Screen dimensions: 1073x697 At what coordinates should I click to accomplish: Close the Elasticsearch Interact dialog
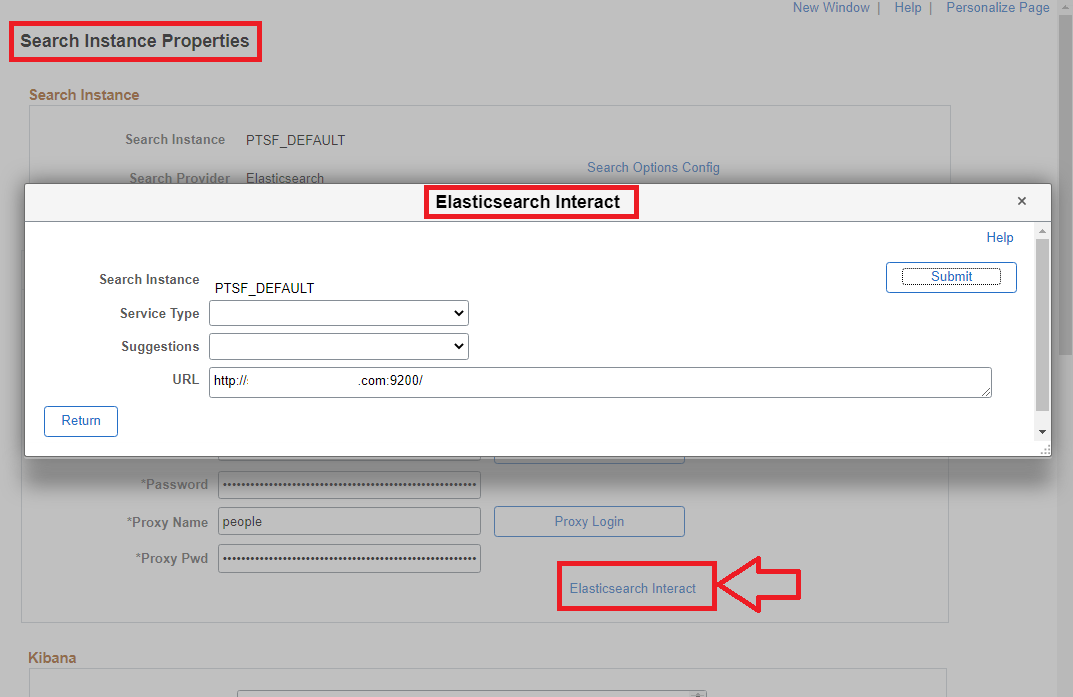pos(1022,201)
